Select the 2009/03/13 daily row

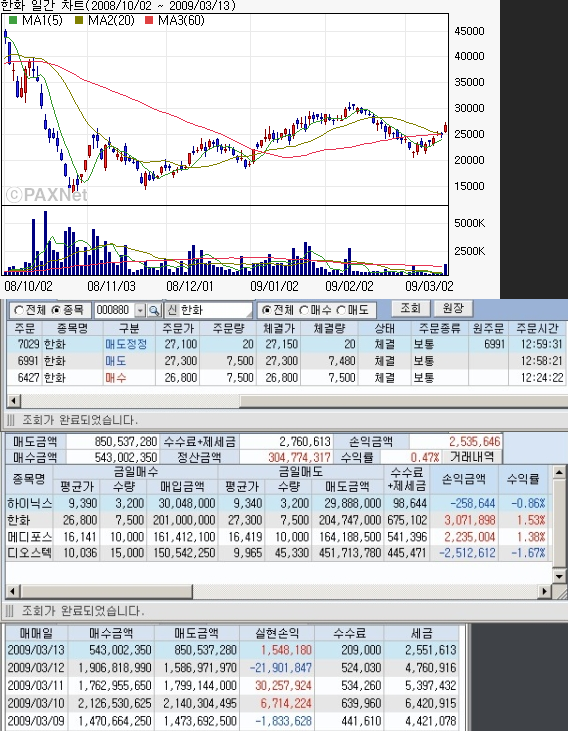coord(233,650)
